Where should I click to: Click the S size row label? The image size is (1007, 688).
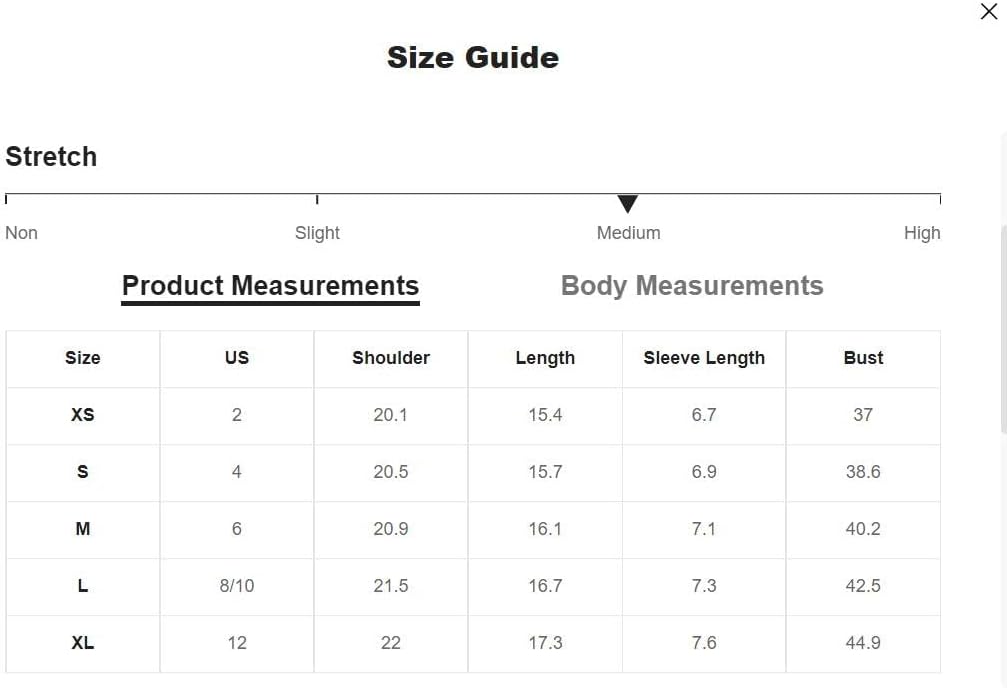[x=83, y=472]
